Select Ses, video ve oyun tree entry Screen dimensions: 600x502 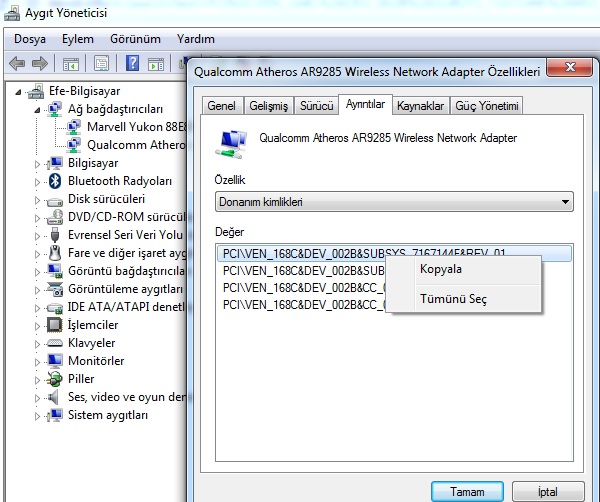[x=127, y=397]
